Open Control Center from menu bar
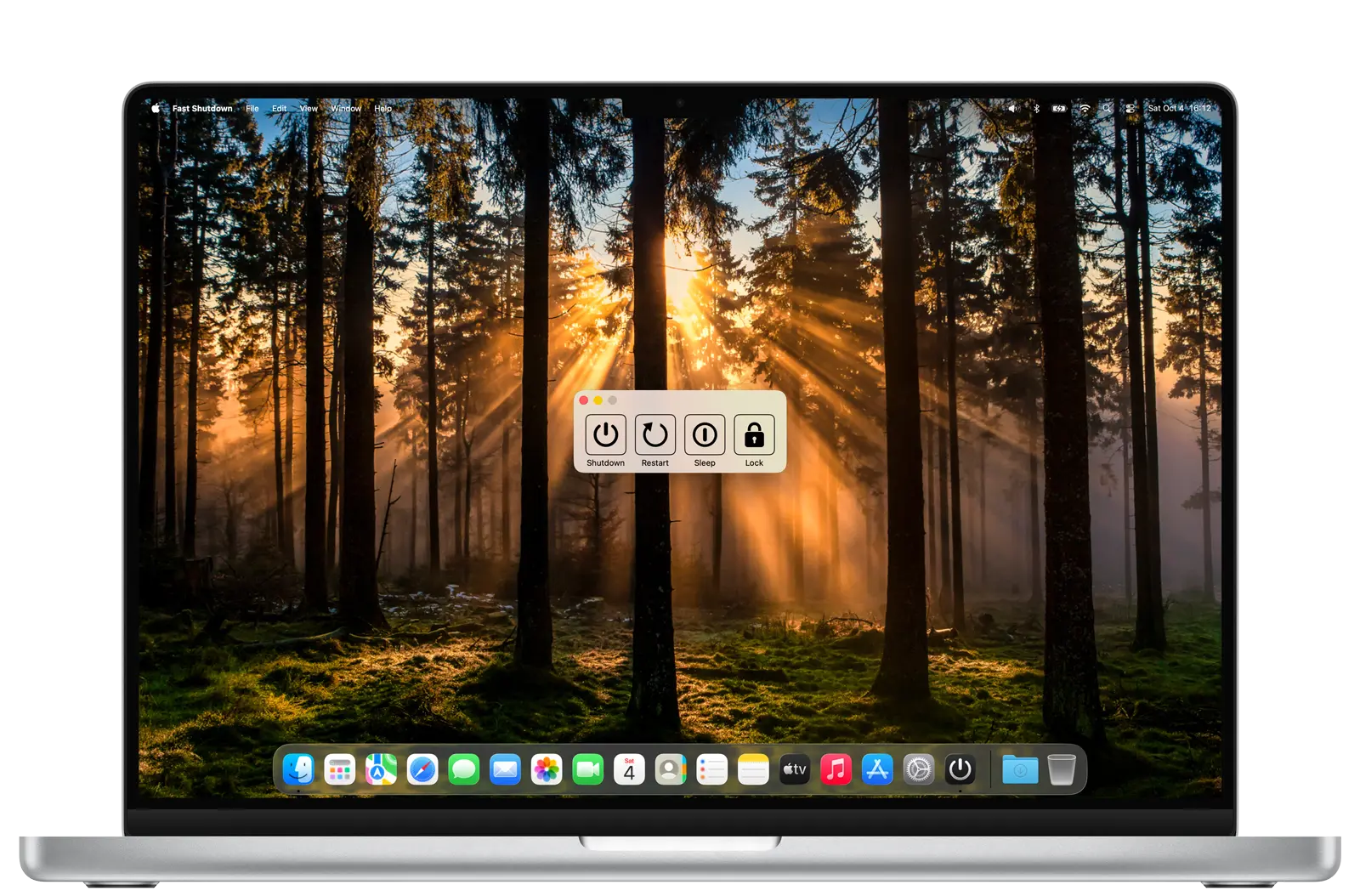This screenshot has height=896, width=1360. (x=1130, y=109)
